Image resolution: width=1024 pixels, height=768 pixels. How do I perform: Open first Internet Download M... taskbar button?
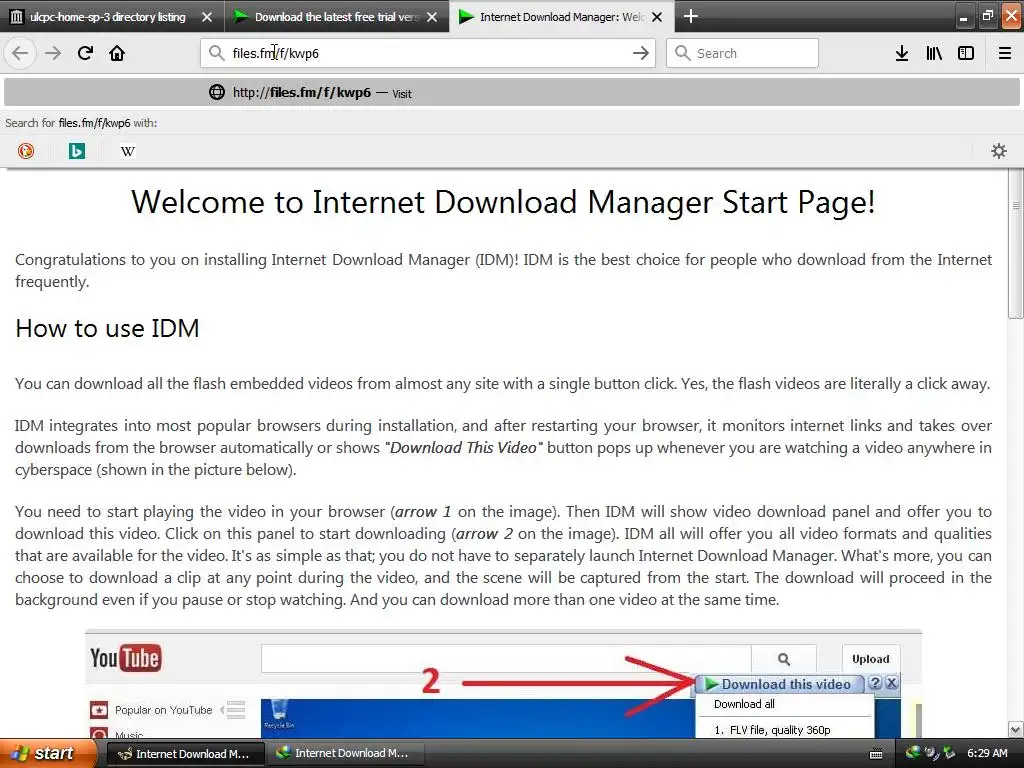[184, 754]
